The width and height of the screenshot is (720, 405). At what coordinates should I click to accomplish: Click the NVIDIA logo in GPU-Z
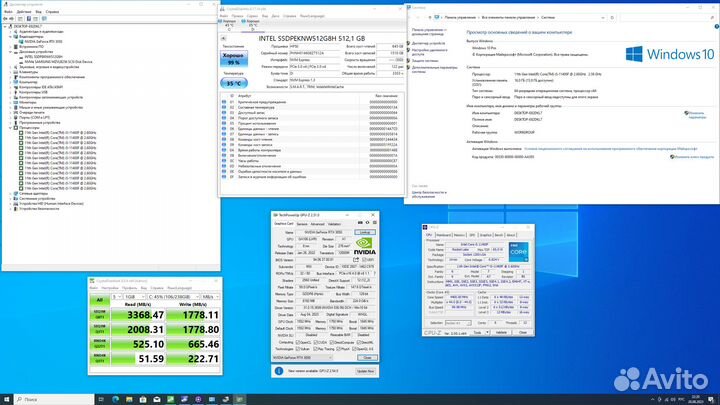click(365, 246)
